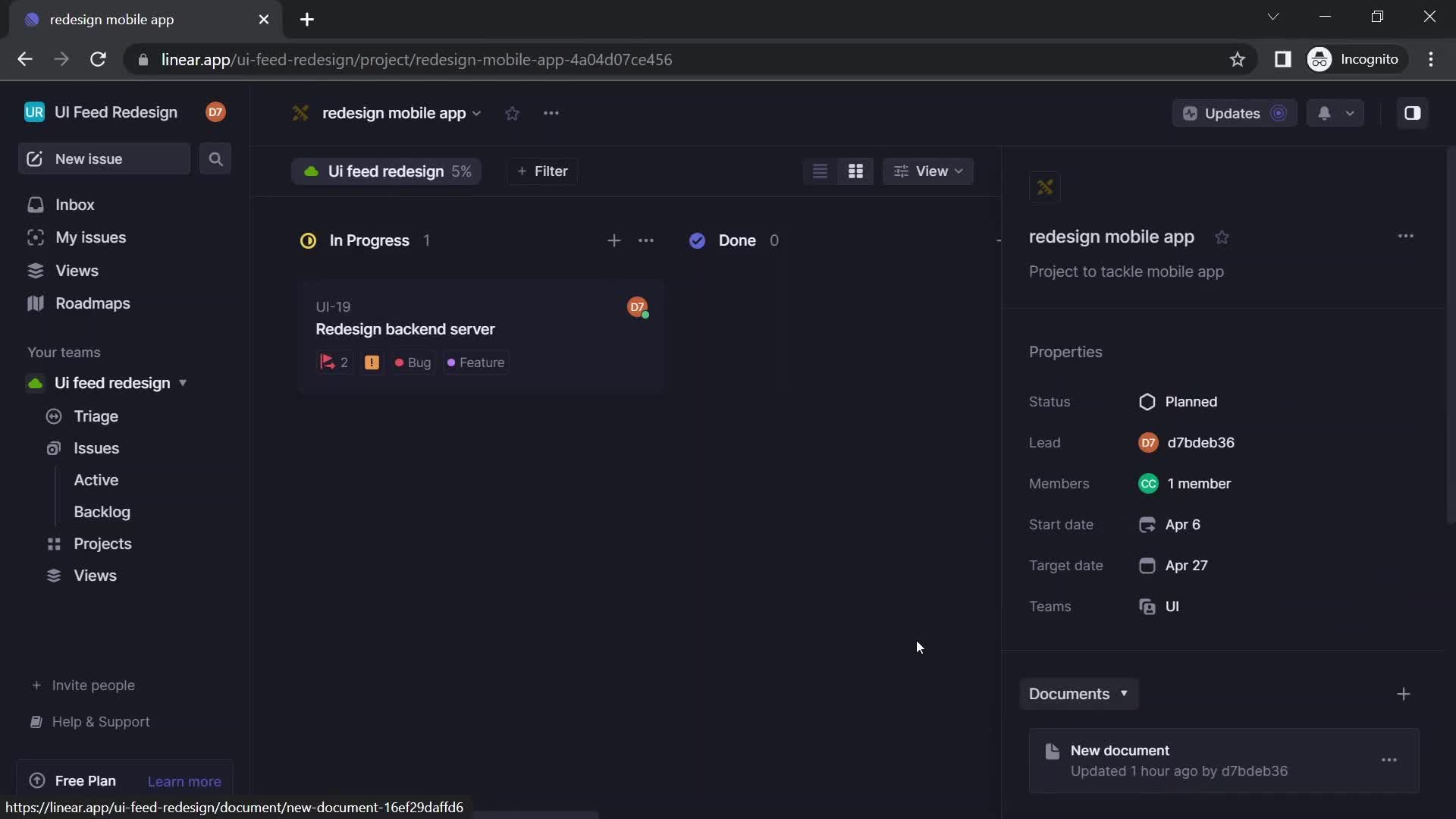Expand the redesign mobile app title dropdown
The image size is (1456, 819).
click(x=477, y=113)
